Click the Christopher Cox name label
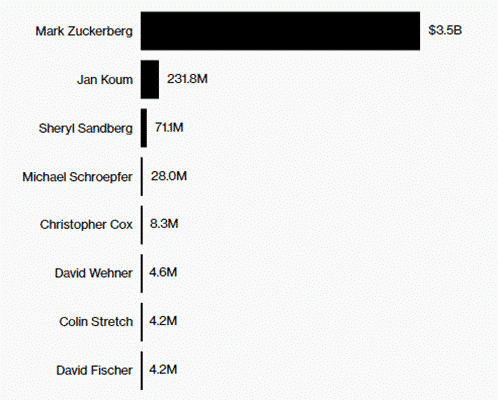498x400 pixels. pyautogui.click(x=86, y=225)
